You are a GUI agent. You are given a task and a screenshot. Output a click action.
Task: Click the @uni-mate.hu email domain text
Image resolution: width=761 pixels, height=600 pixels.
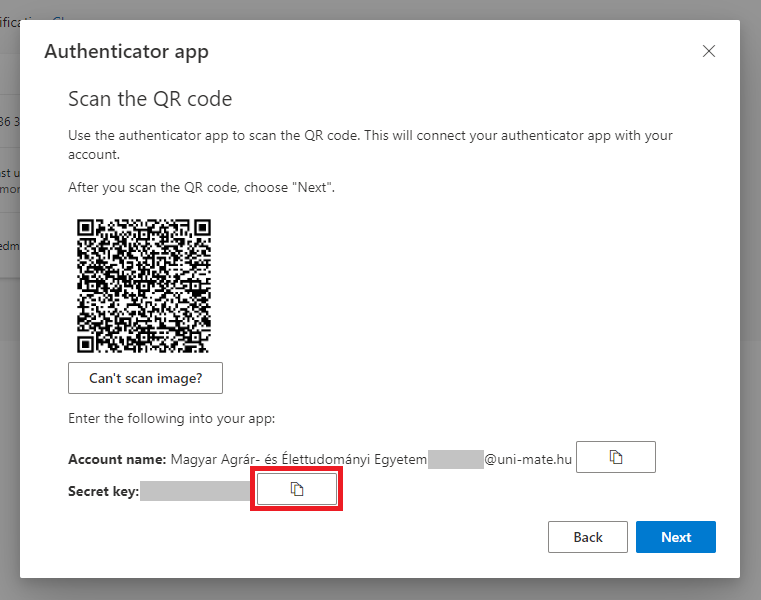pyautogui.click(x=528, y=459)
